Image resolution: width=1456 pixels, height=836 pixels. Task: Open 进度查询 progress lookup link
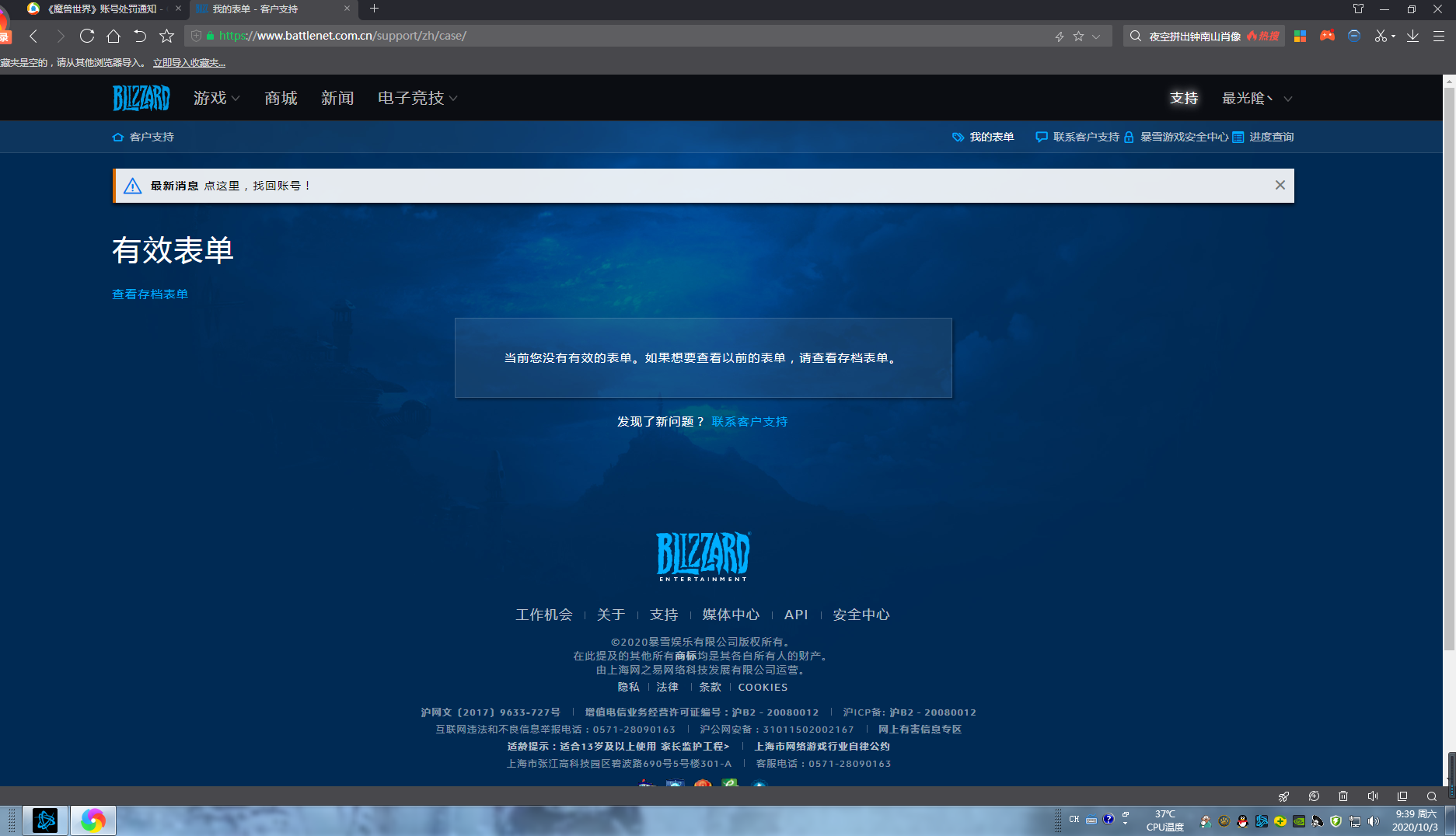click(x=1263, y=137)
